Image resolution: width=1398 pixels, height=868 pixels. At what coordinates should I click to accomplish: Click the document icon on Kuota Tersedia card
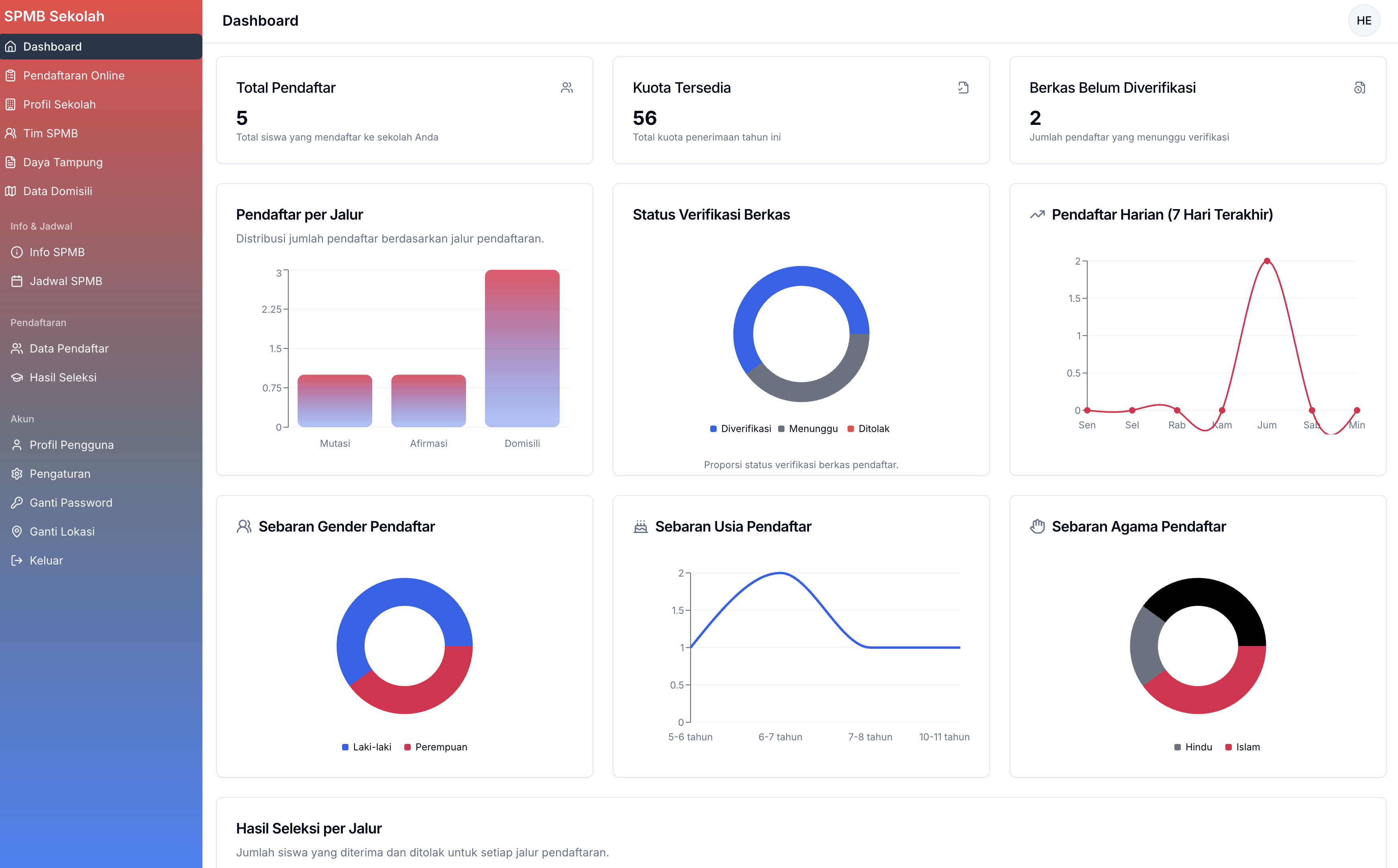pos(964,87)
